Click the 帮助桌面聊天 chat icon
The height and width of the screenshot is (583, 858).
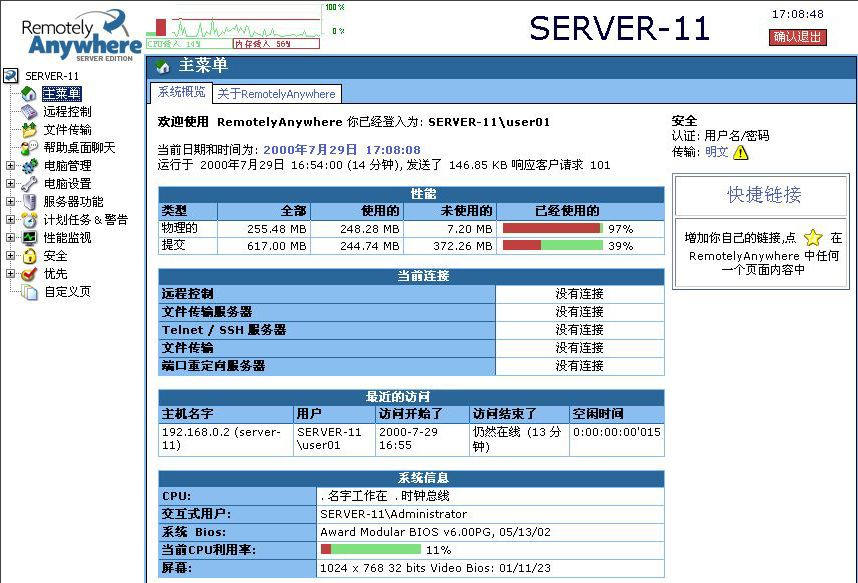click(30, 148)
